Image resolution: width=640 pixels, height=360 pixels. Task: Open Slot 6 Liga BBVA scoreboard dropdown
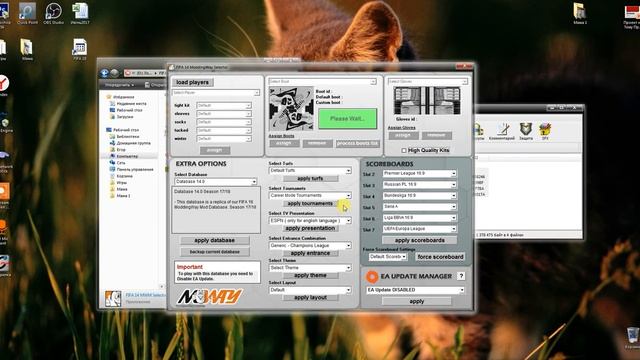pos(419,218)
